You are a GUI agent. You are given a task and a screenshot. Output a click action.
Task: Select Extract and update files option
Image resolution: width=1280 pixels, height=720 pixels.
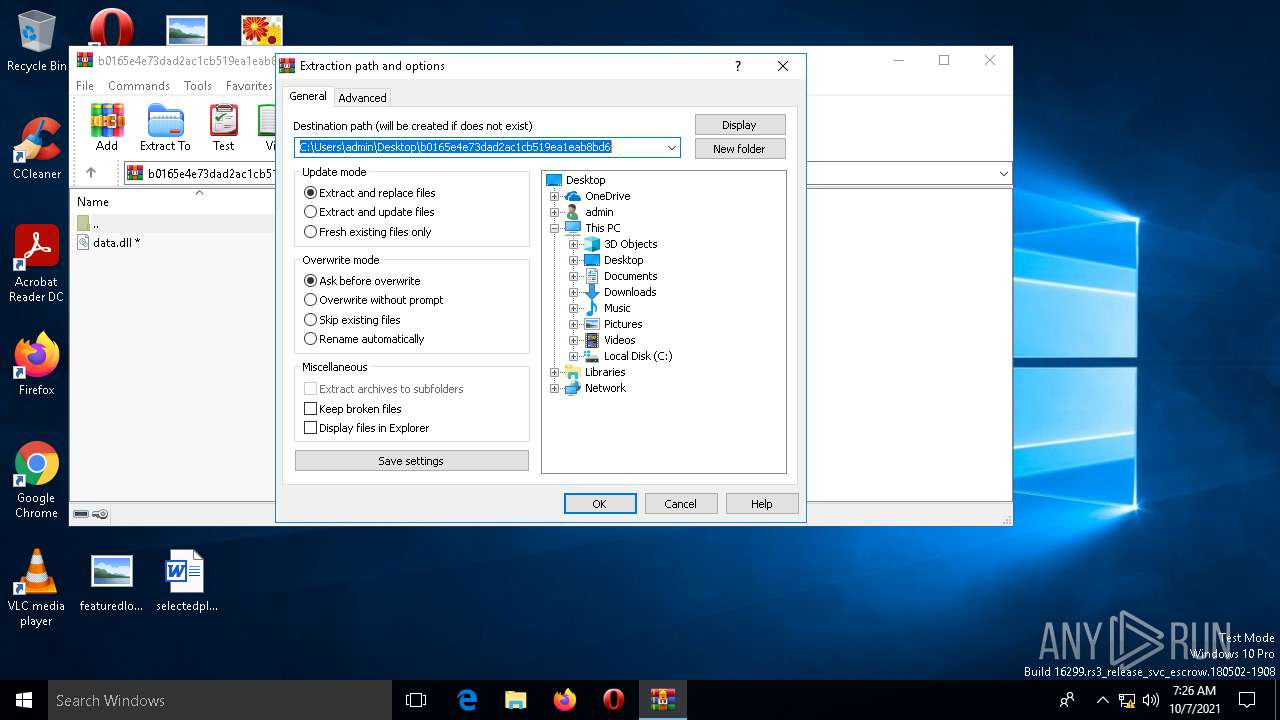[369, 212]
